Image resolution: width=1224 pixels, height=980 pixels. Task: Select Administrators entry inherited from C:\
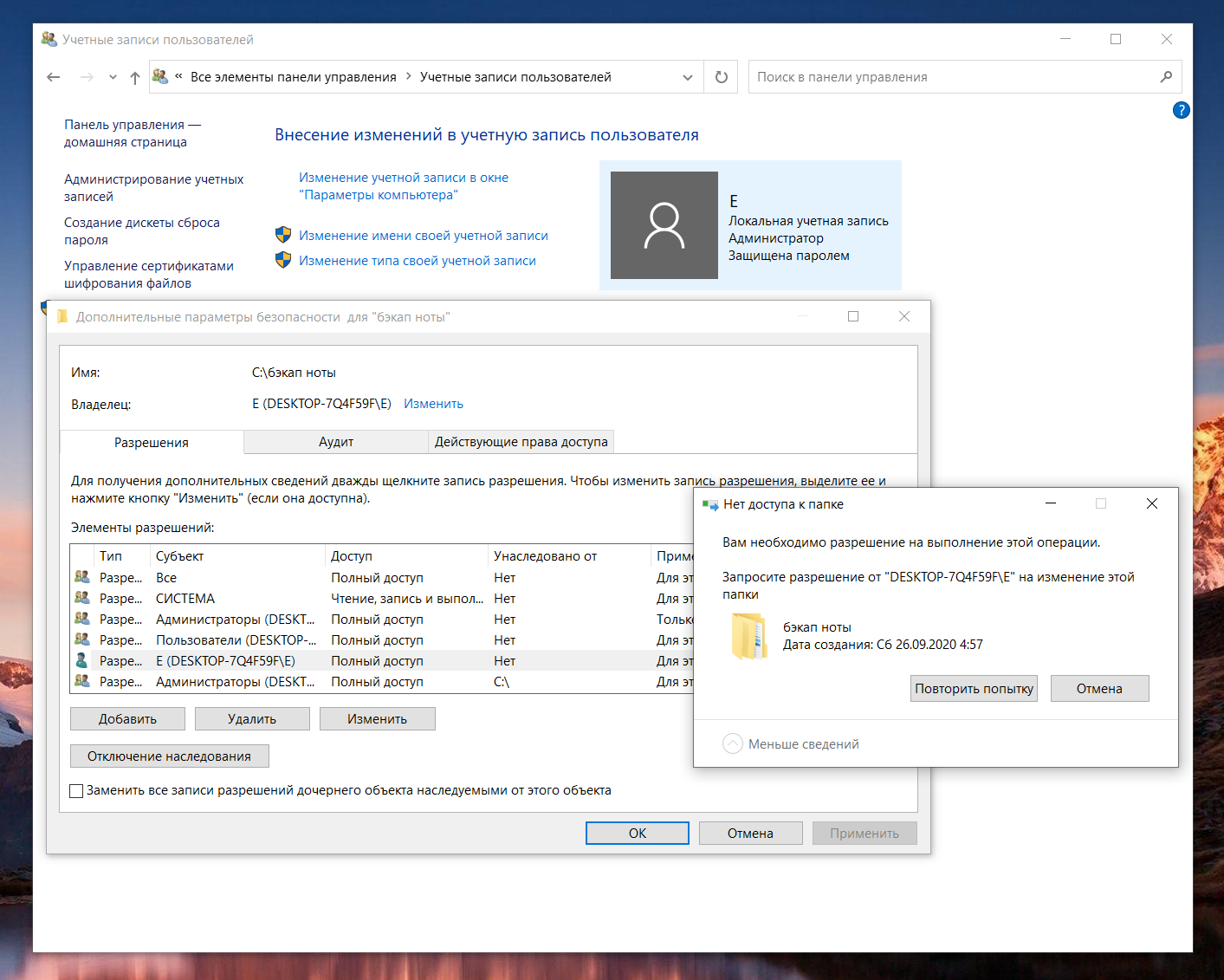pos(382,682)
